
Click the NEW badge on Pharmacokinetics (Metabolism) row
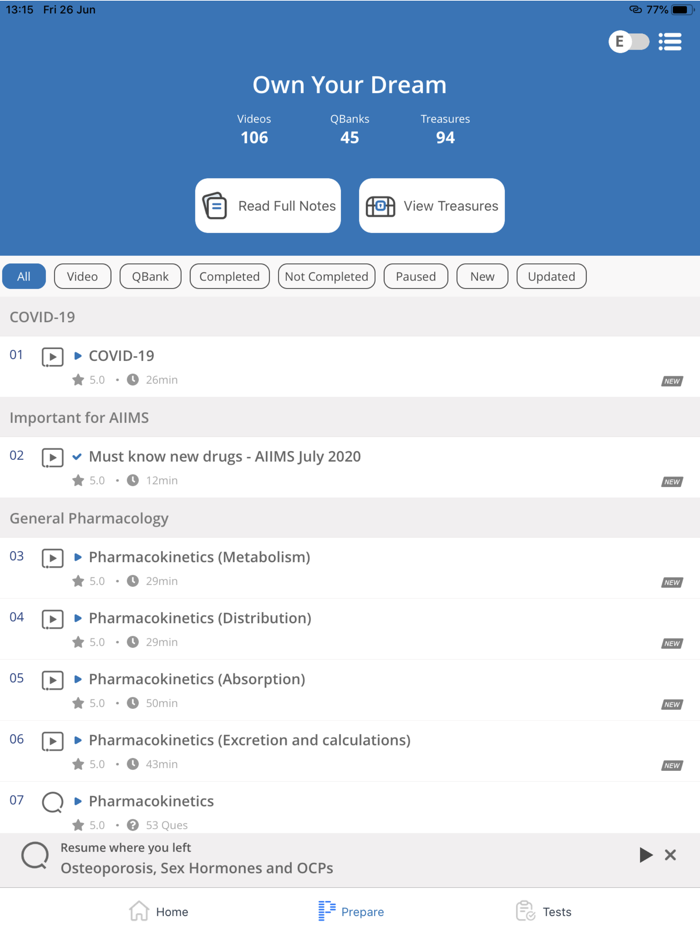[672, 583]
